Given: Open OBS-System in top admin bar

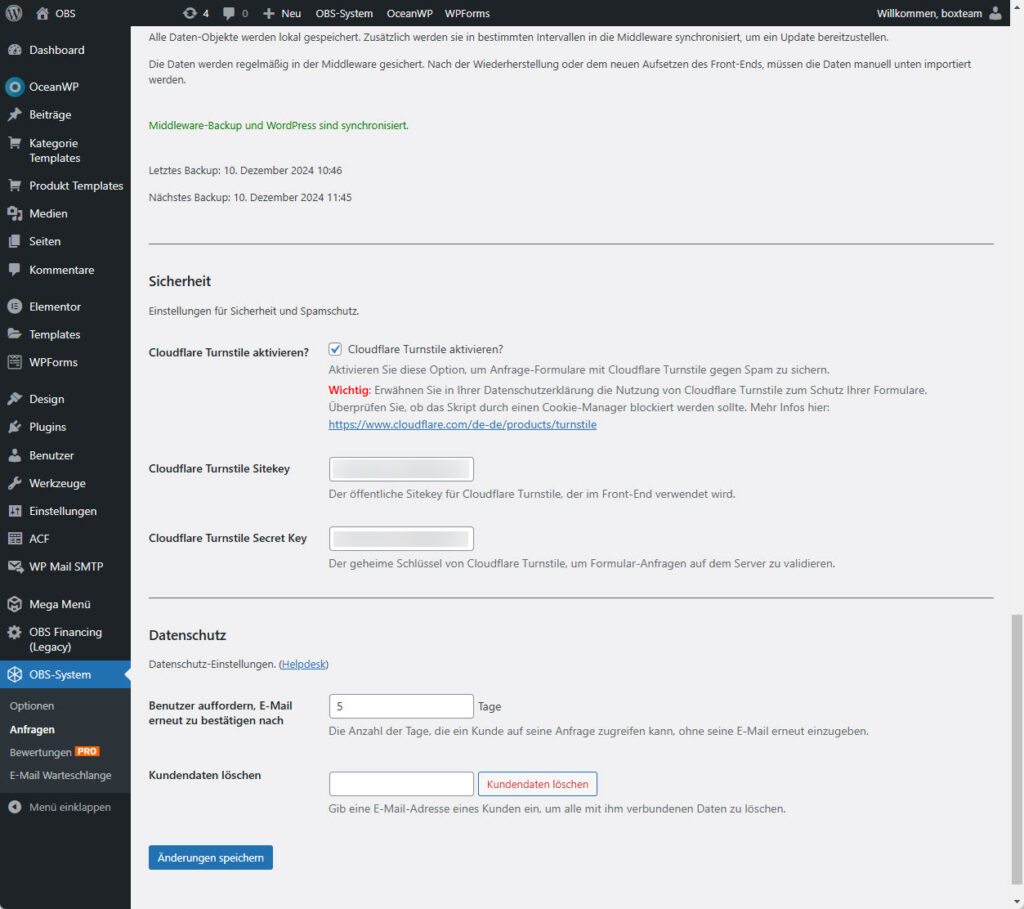Looking at the screenshot, I should (344, 13).
